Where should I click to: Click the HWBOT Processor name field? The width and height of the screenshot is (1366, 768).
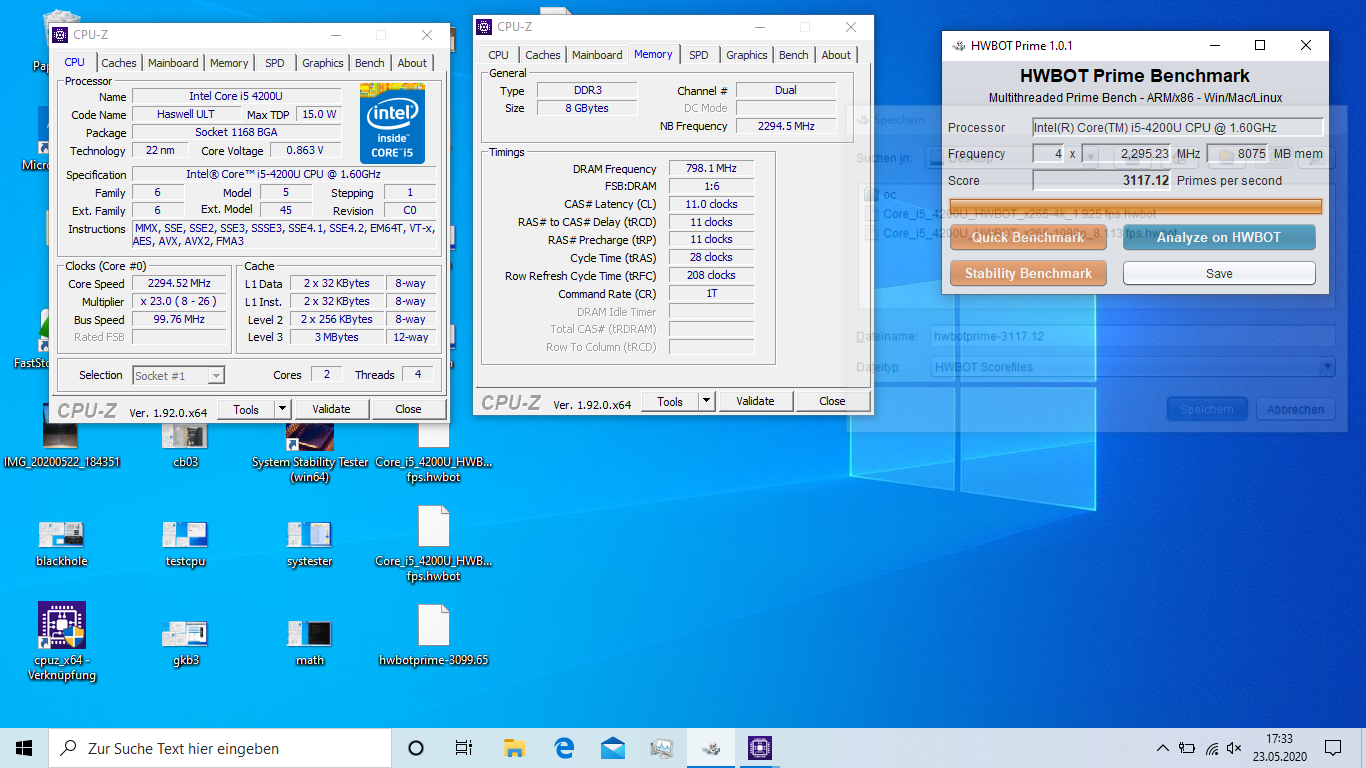click(1178, 127)
